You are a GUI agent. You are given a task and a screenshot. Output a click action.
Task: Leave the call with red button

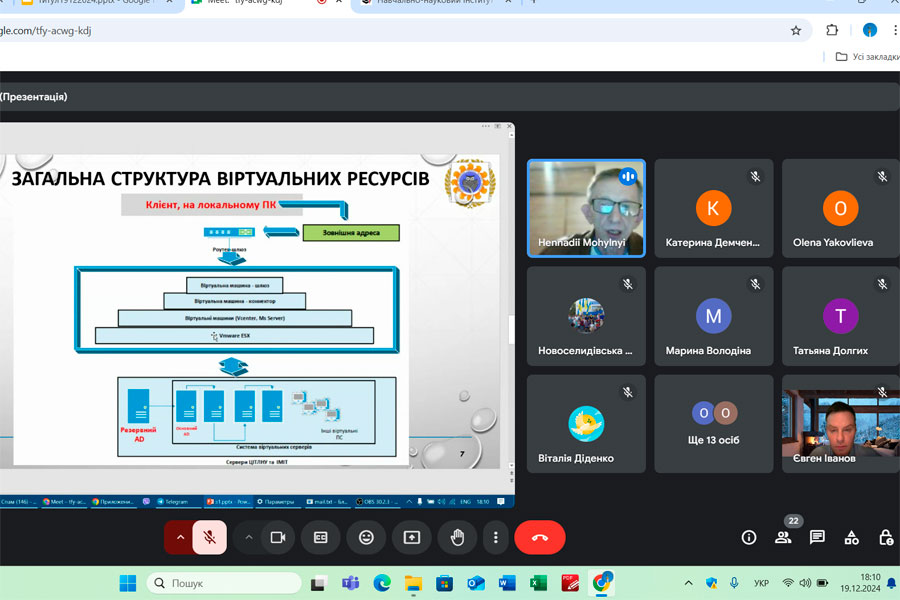(540, 537)
